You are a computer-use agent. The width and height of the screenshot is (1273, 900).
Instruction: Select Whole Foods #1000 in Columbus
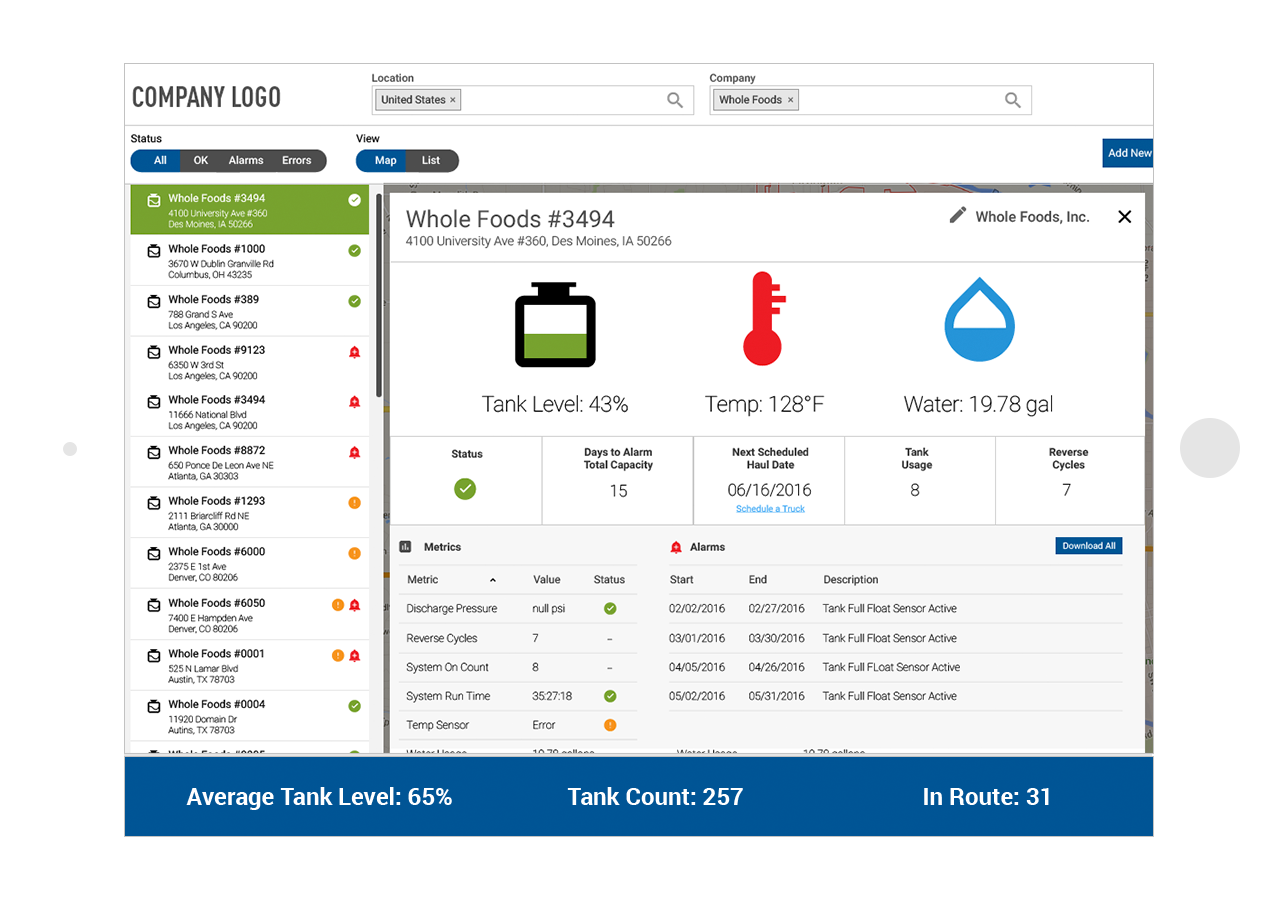click(250, 261)
